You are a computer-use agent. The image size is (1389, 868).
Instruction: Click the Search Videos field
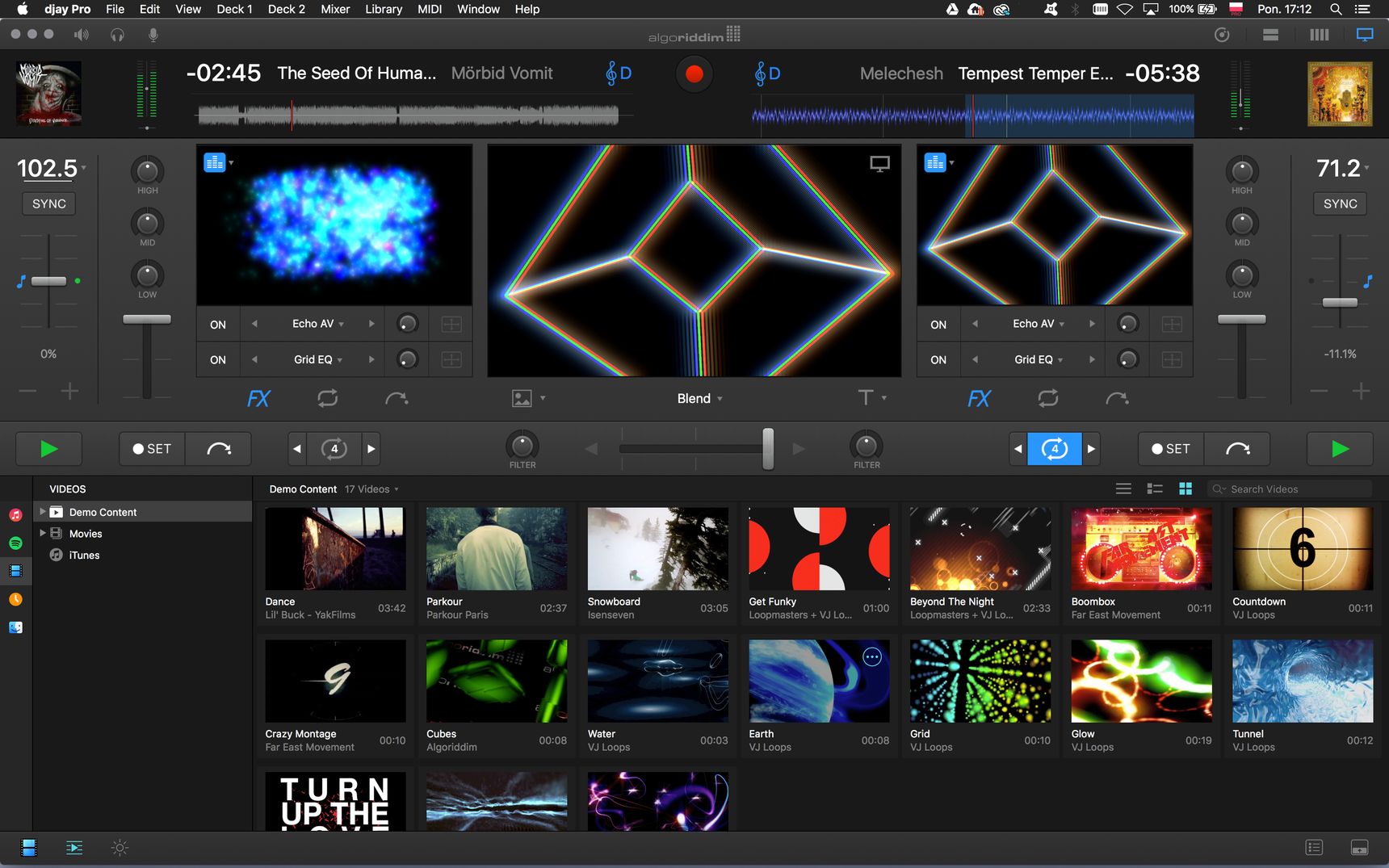tap(1290, 489)
